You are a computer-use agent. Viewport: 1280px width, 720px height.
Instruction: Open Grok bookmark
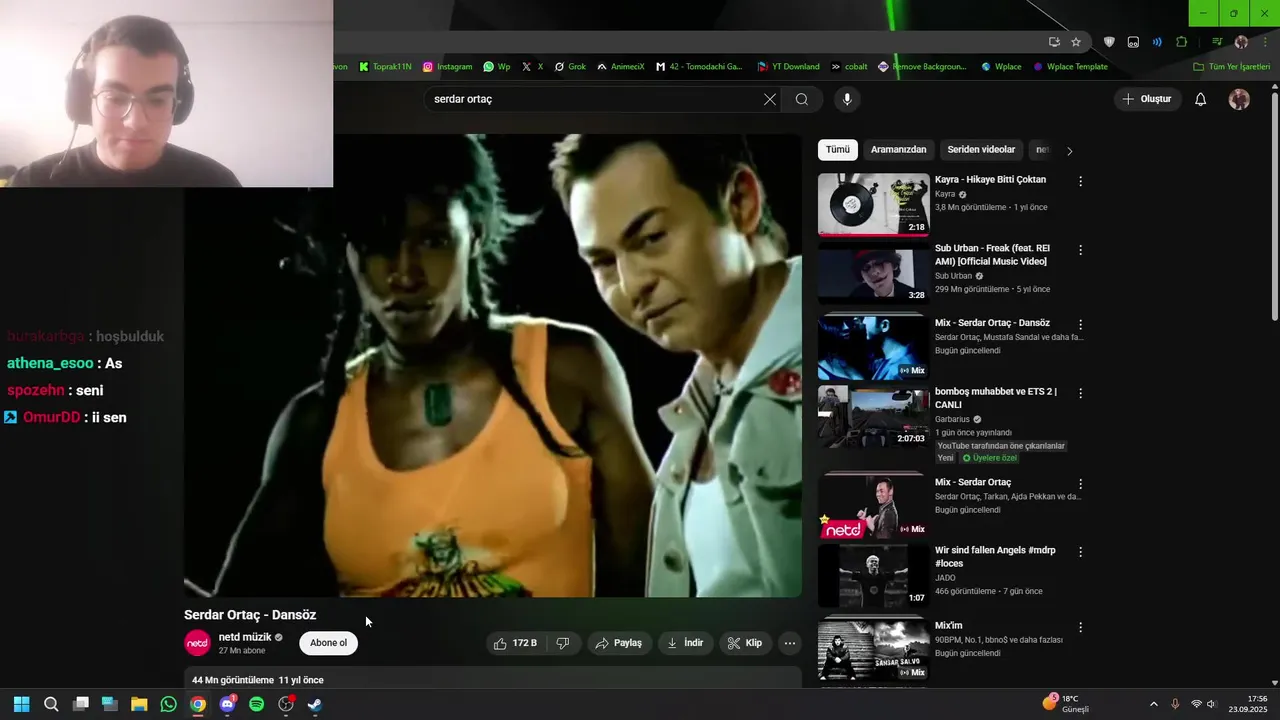[570, 67]
